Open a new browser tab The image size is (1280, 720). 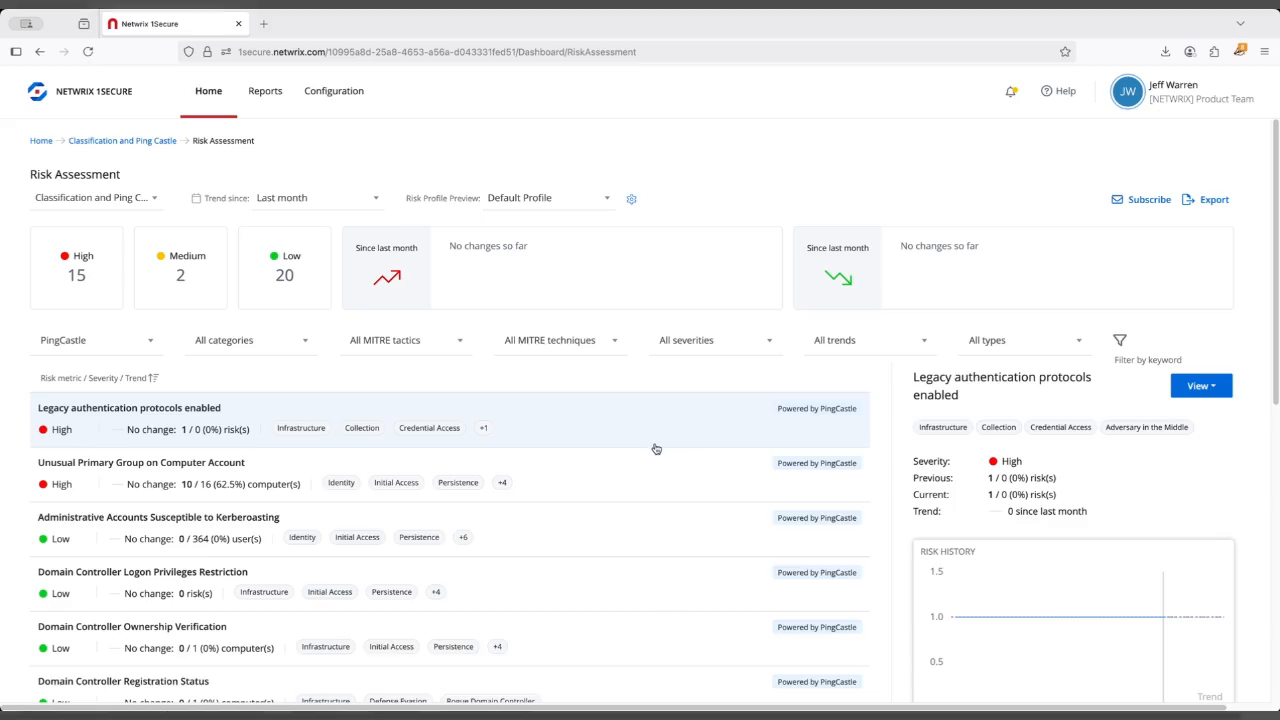pyautogui.click(x=264, y=23)
